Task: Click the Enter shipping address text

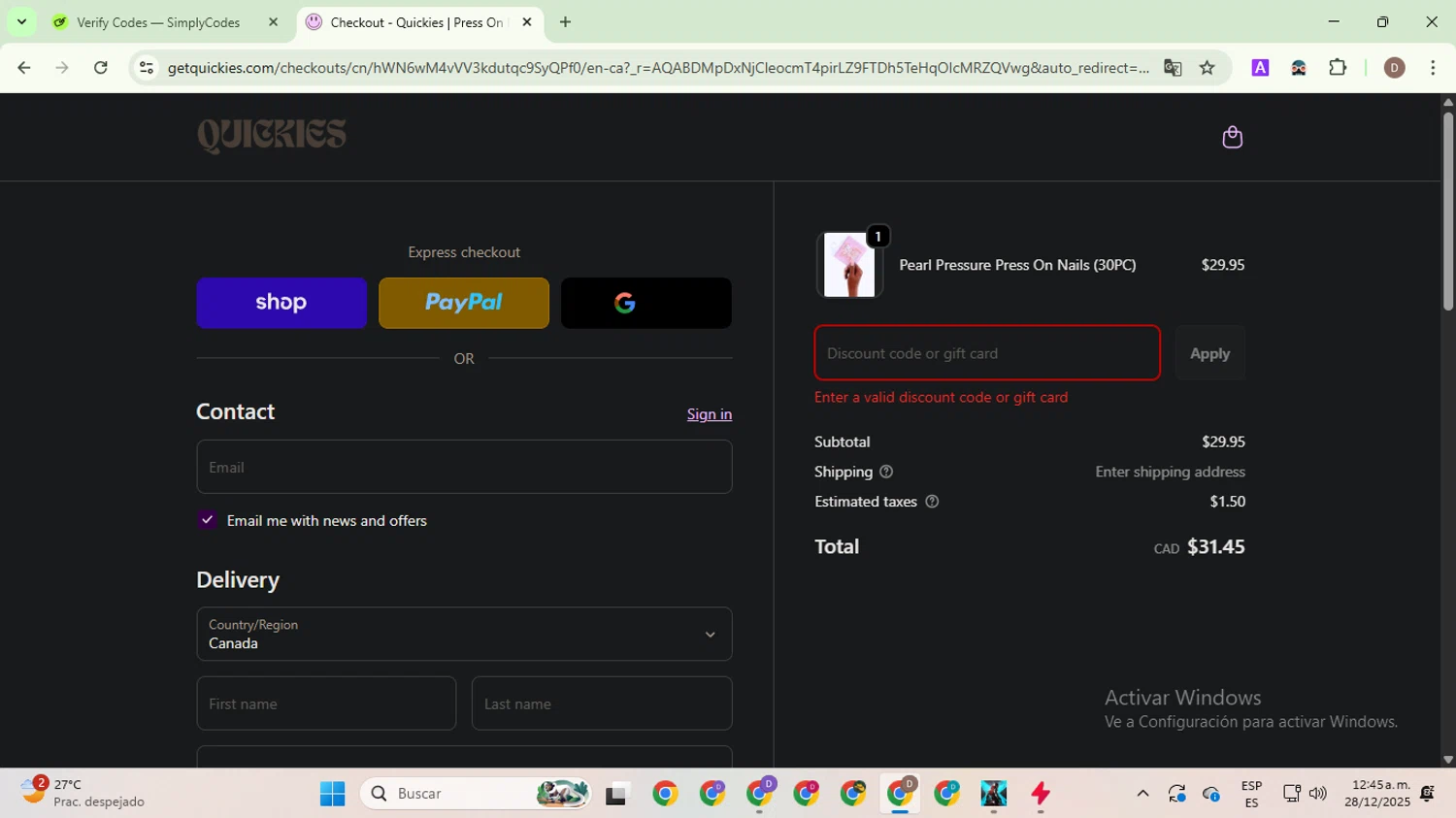Action: pyautogui.click(x=1170, y=472)
